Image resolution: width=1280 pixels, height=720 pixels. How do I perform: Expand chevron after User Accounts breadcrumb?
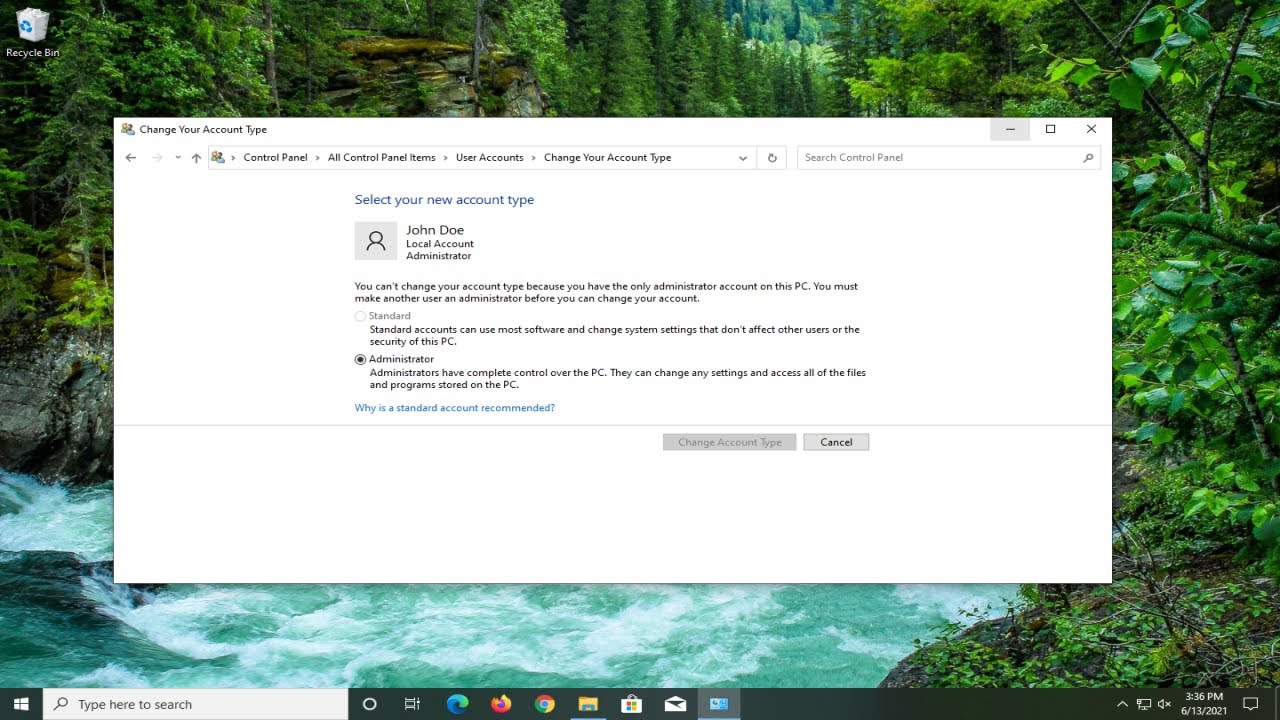[534, 158]
